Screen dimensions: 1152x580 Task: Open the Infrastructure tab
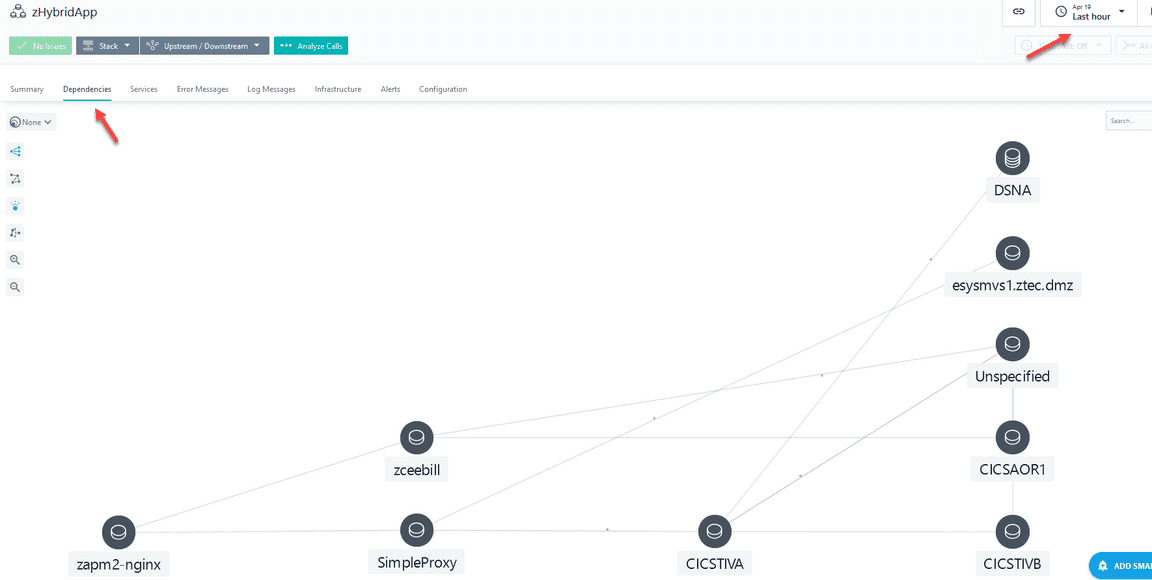[x=337, y=89]
